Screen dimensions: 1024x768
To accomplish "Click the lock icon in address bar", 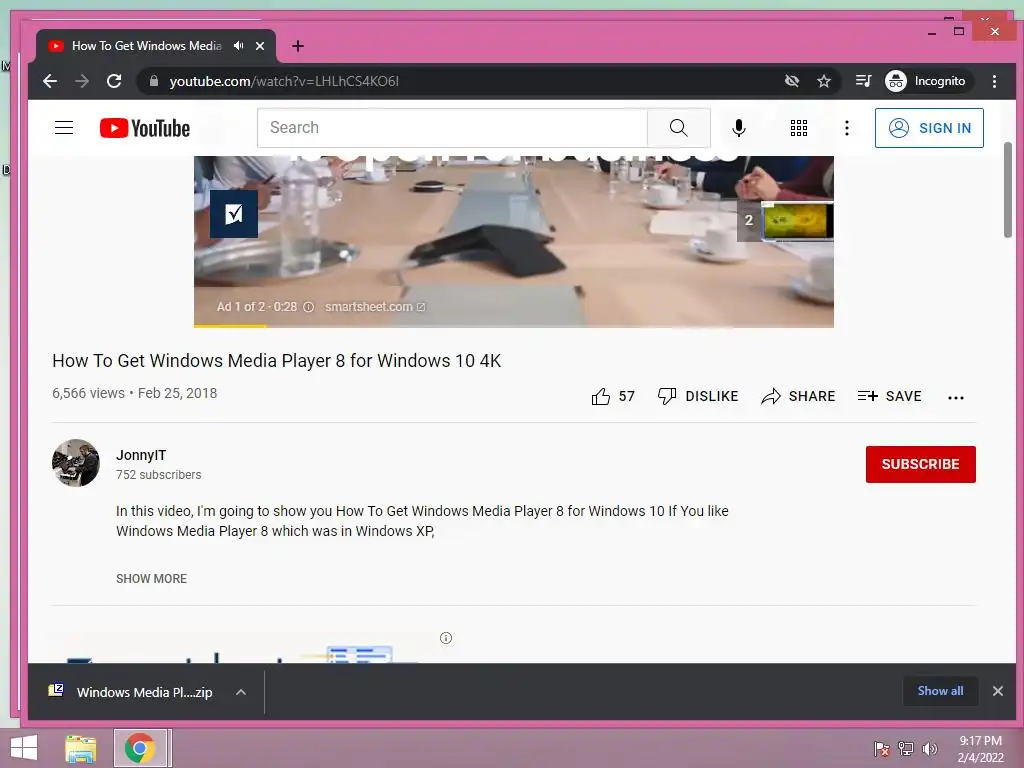I will point(154,81).
